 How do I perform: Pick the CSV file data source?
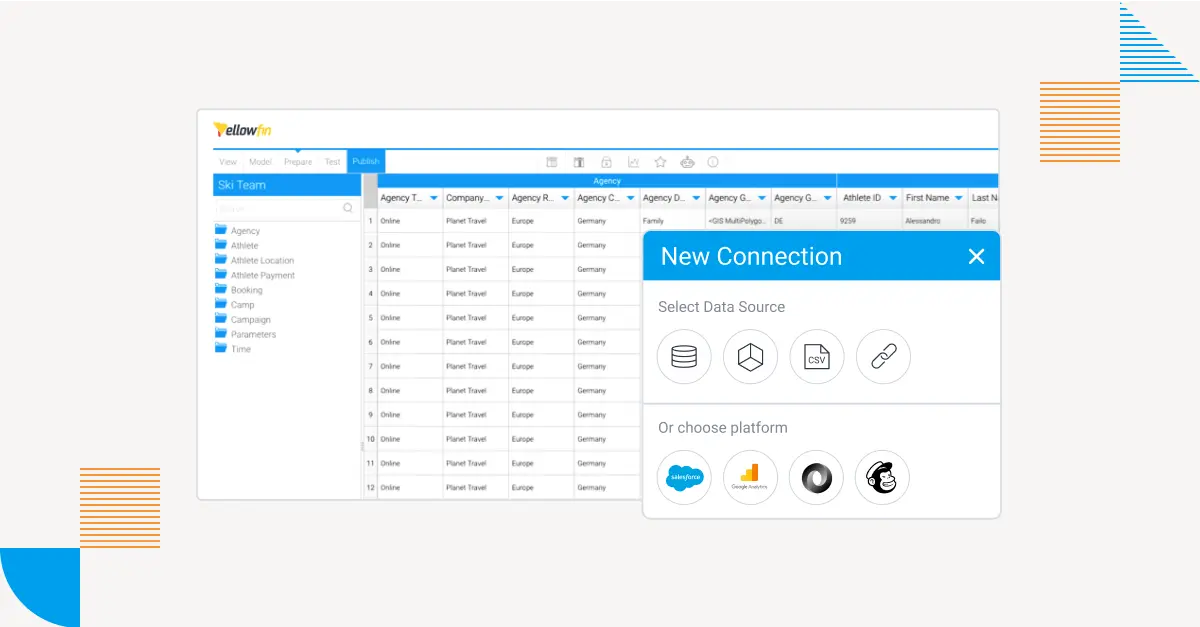point(817,357)
